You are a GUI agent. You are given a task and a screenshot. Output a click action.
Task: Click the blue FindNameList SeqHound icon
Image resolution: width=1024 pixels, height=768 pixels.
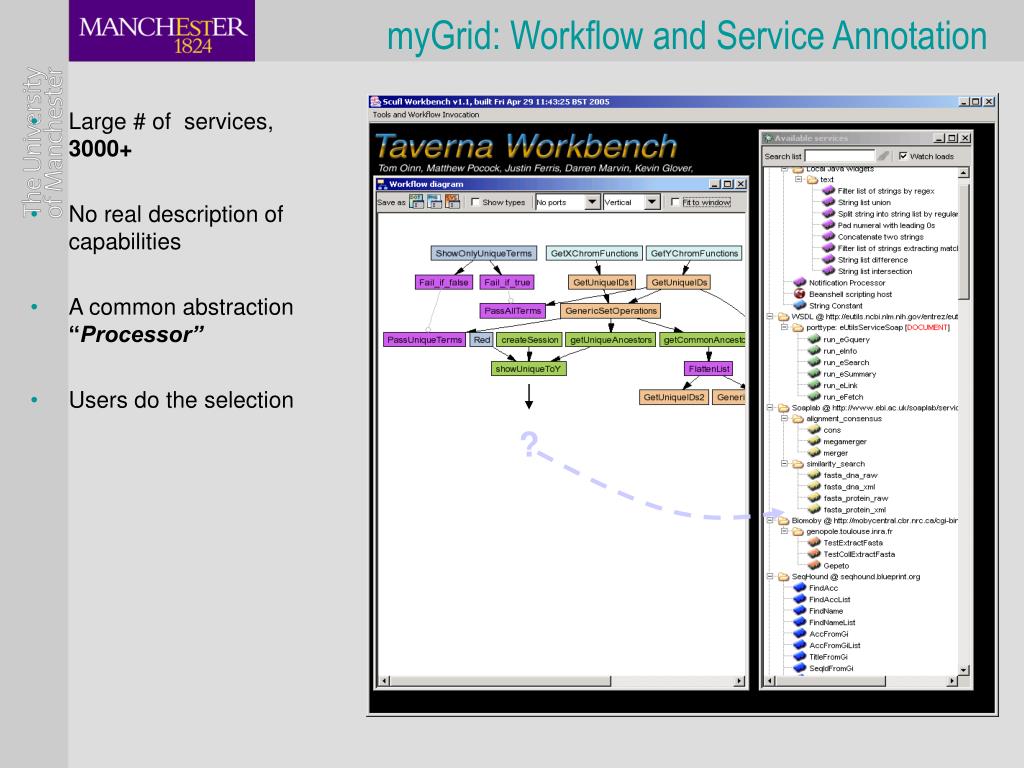(x=799, y=622)
